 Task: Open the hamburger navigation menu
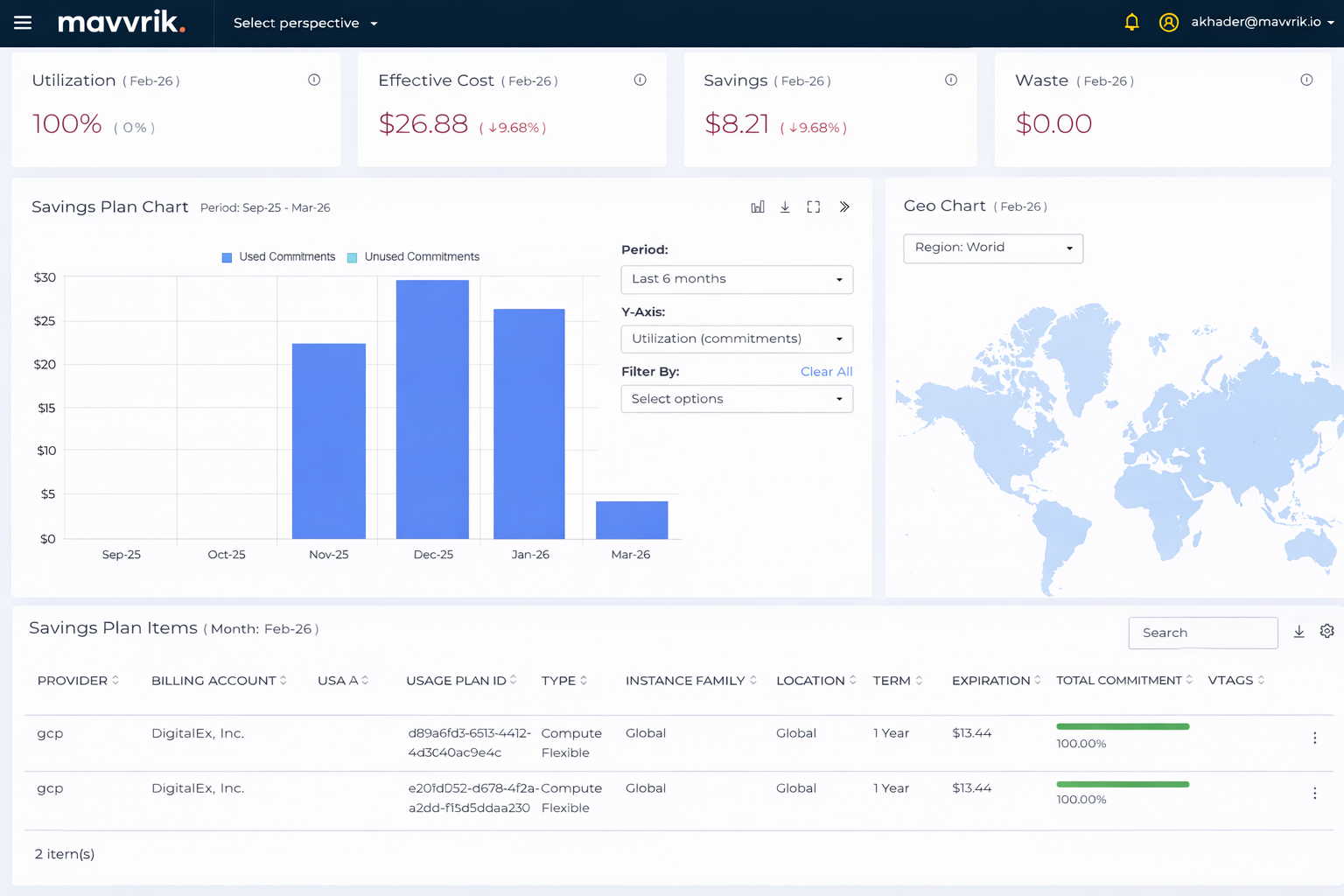coord(23,23)
